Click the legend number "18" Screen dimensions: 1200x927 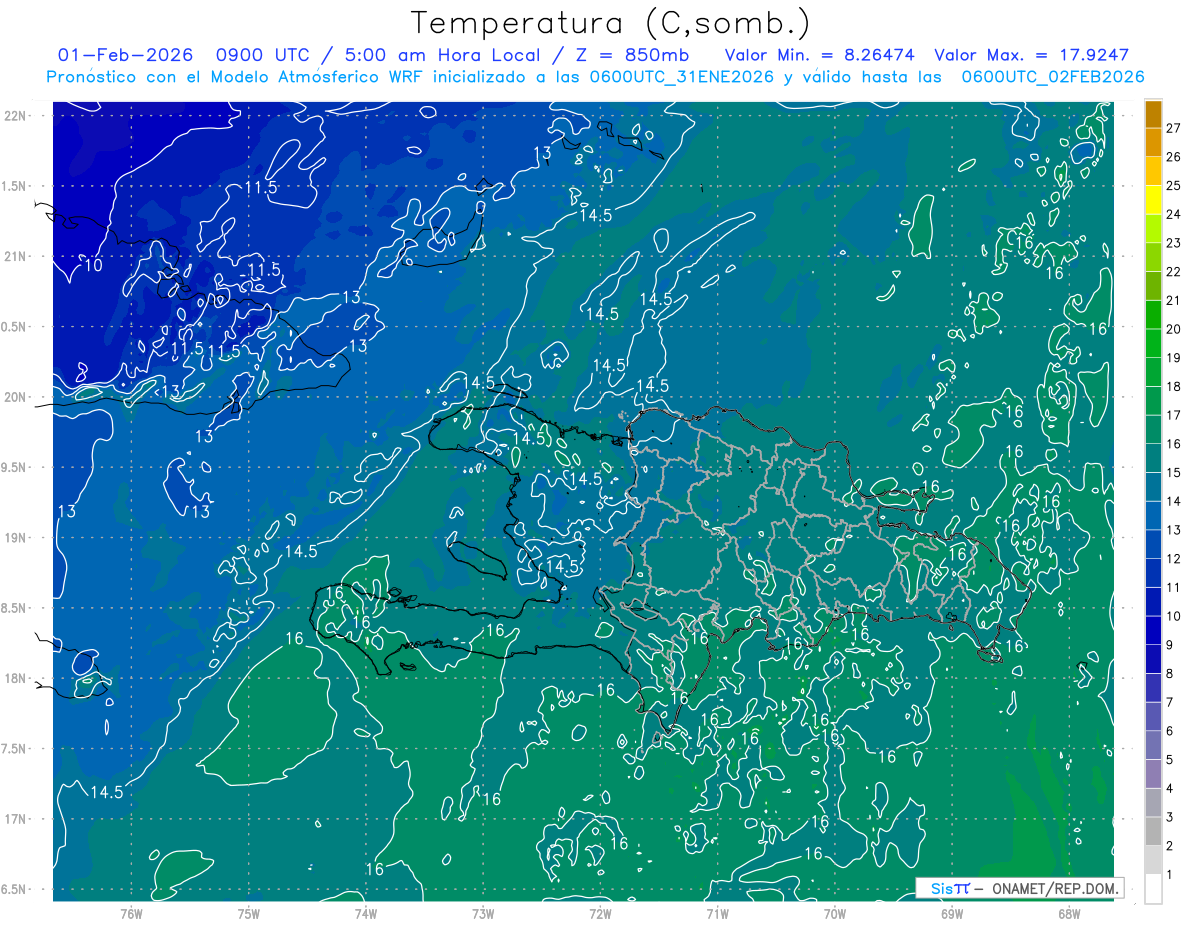[1173, 386]
